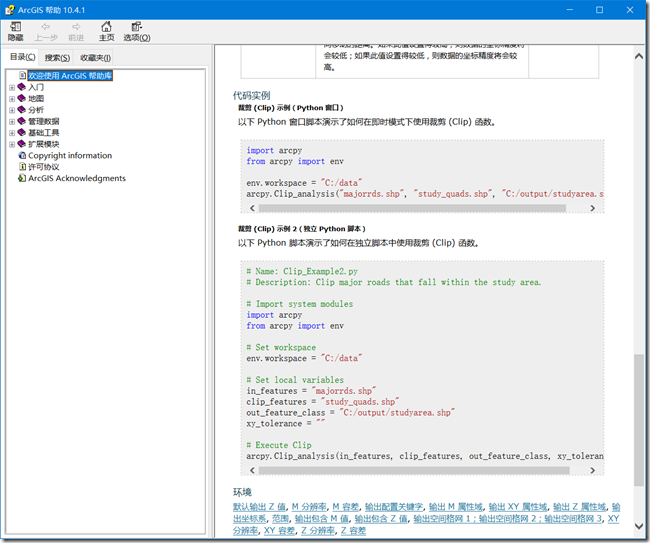Open ArcGIS Acknowledgments page

77,178
